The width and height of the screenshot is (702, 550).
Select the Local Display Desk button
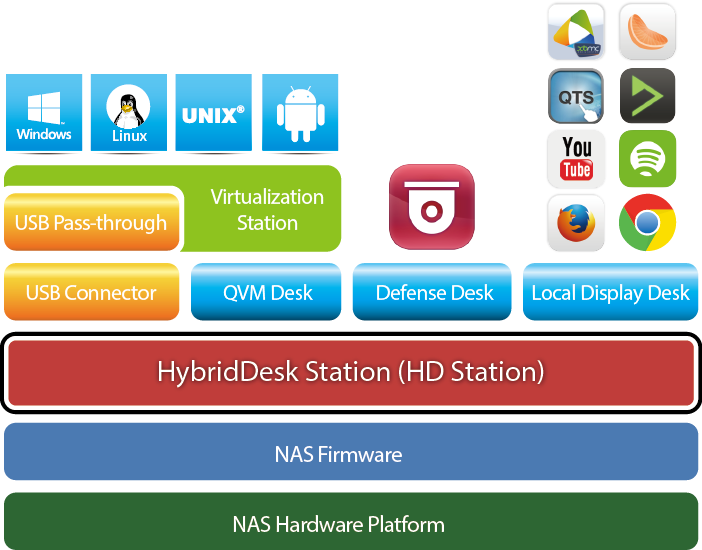tap(610, 292)
